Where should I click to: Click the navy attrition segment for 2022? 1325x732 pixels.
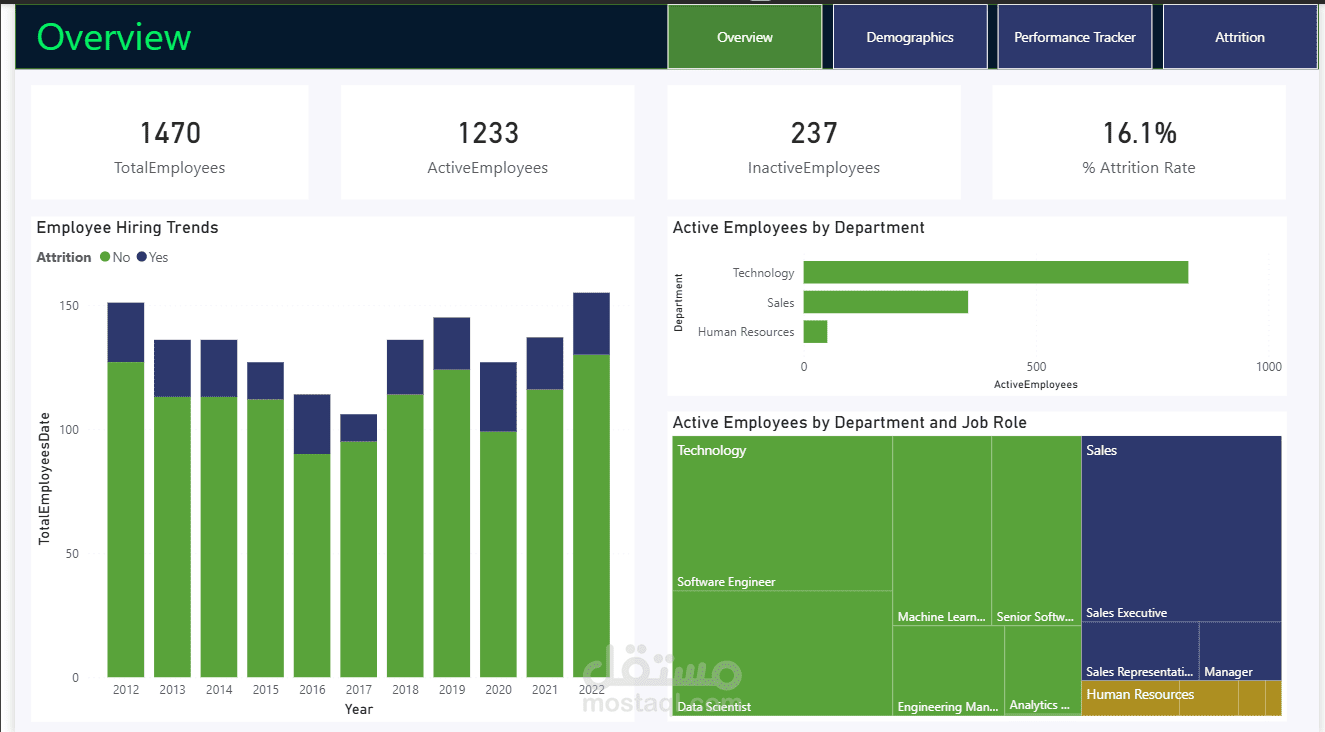(x=591, y=323)
